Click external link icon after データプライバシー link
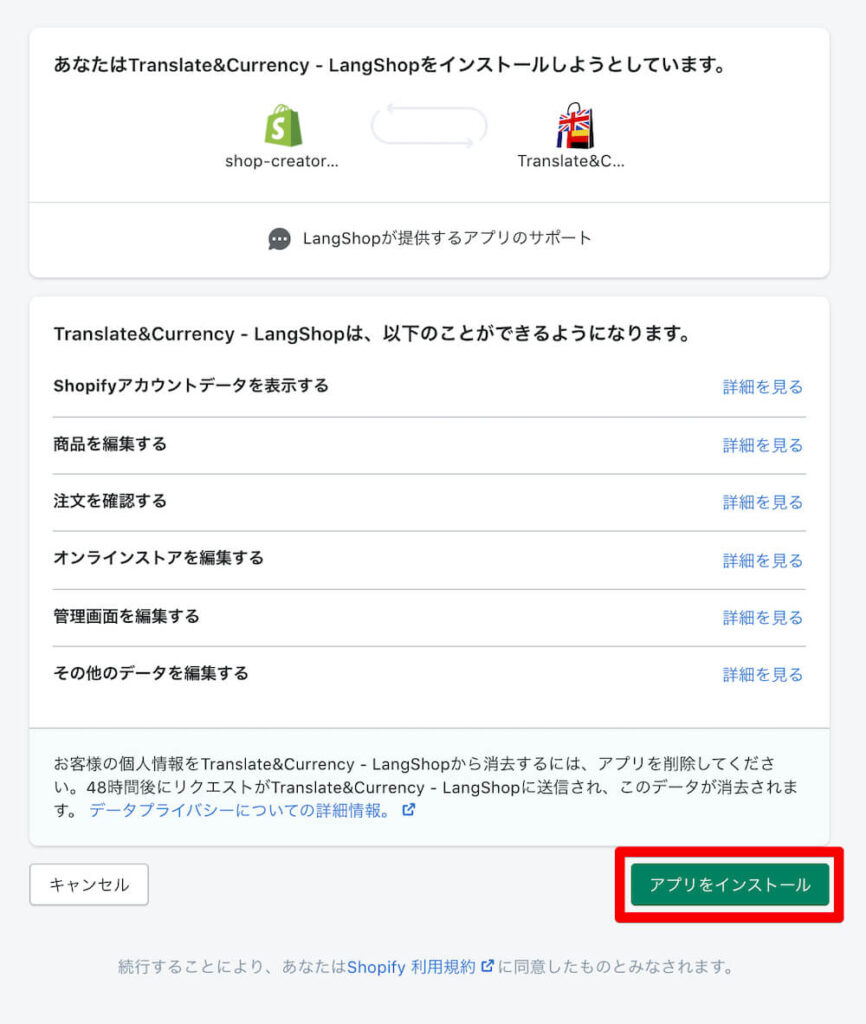 tap(409, 810)
